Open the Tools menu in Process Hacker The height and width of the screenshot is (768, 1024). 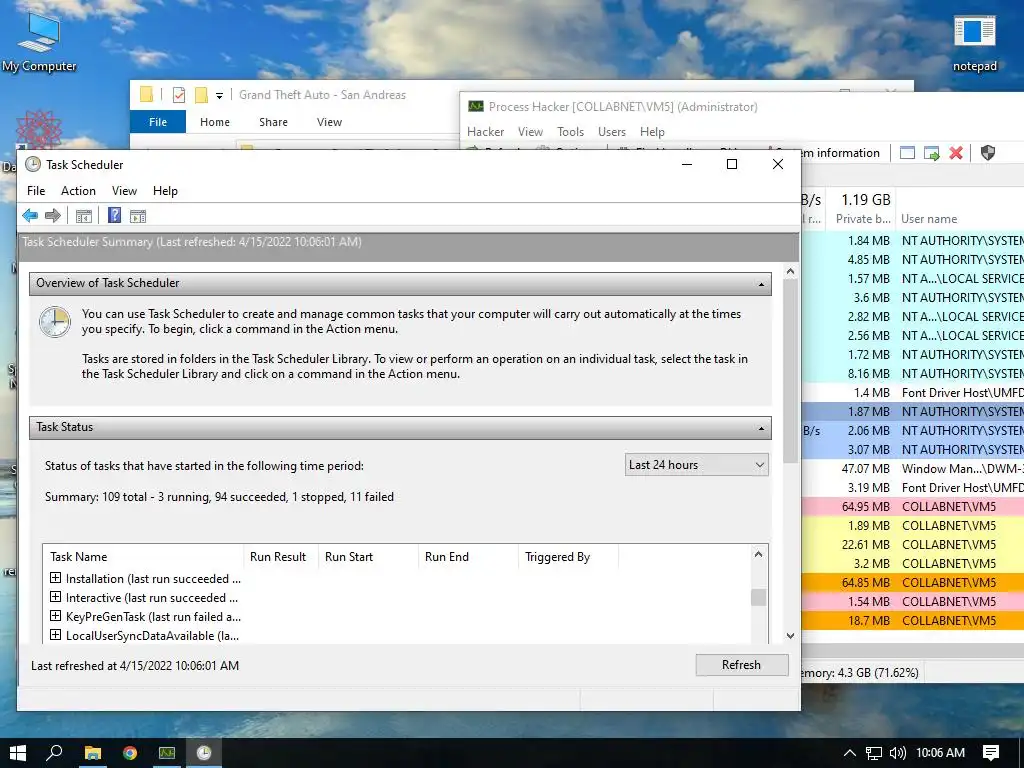pyautogui.click(x=570, y=132)
